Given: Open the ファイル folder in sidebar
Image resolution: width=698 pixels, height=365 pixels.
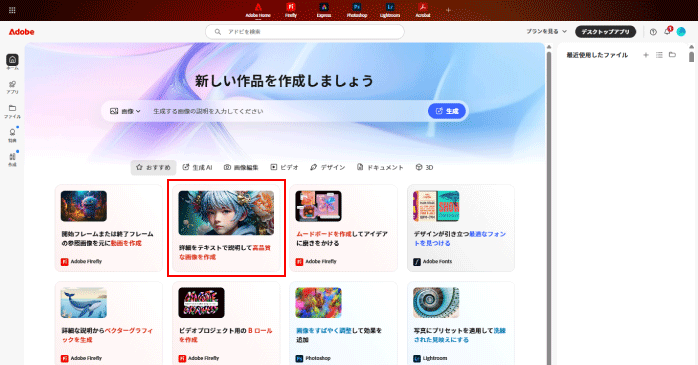Looking at the screenshot, I should [12, 111].
